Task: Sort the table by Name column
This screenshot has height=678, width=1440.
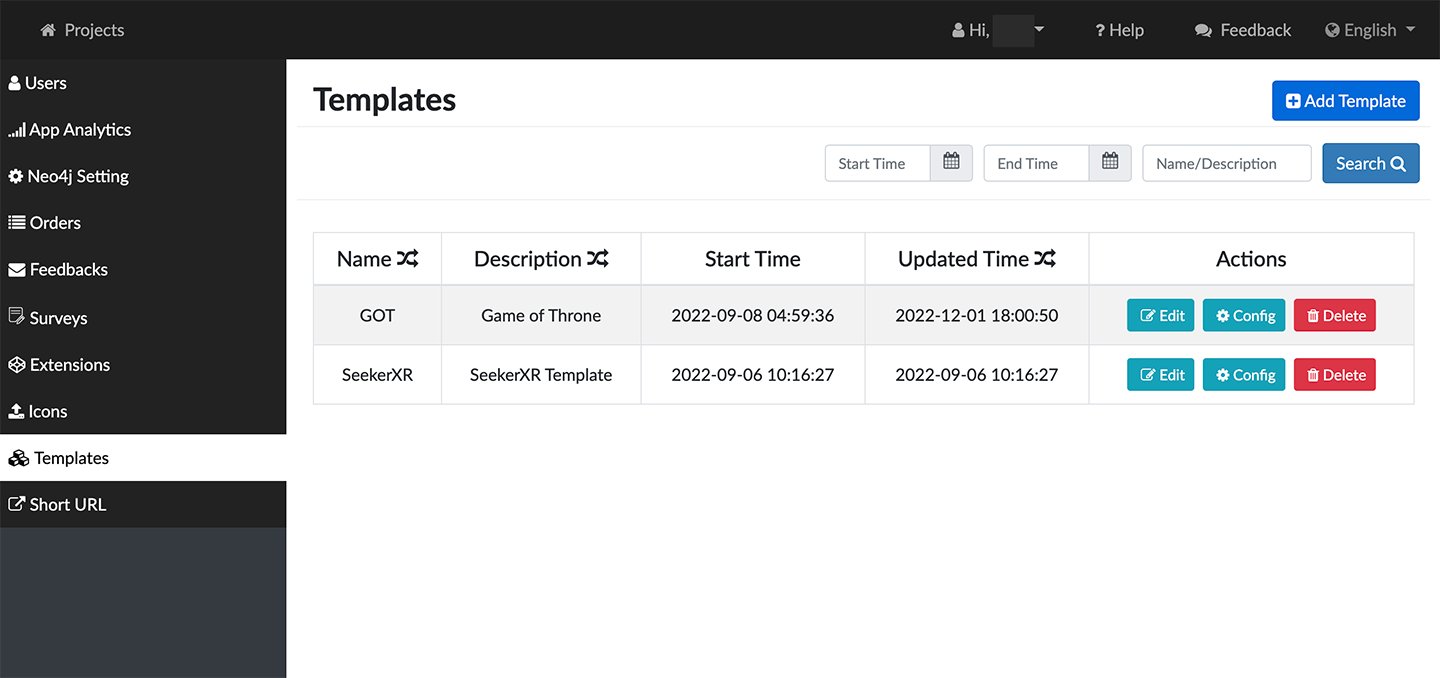Action: tap(406, 258)
